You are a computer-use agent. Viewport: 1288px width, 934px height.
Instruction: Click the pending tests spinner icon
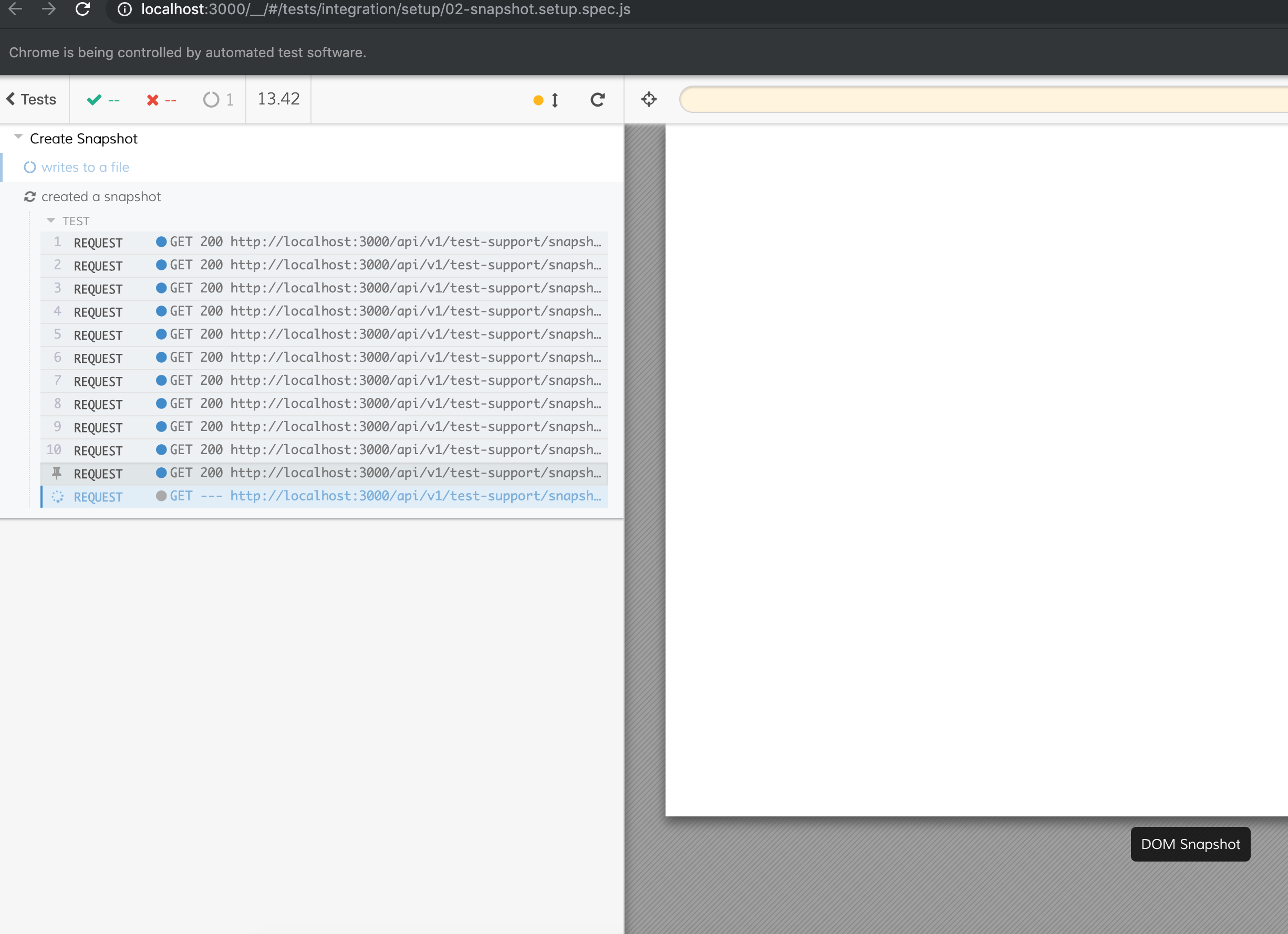(x=211, y=100)
